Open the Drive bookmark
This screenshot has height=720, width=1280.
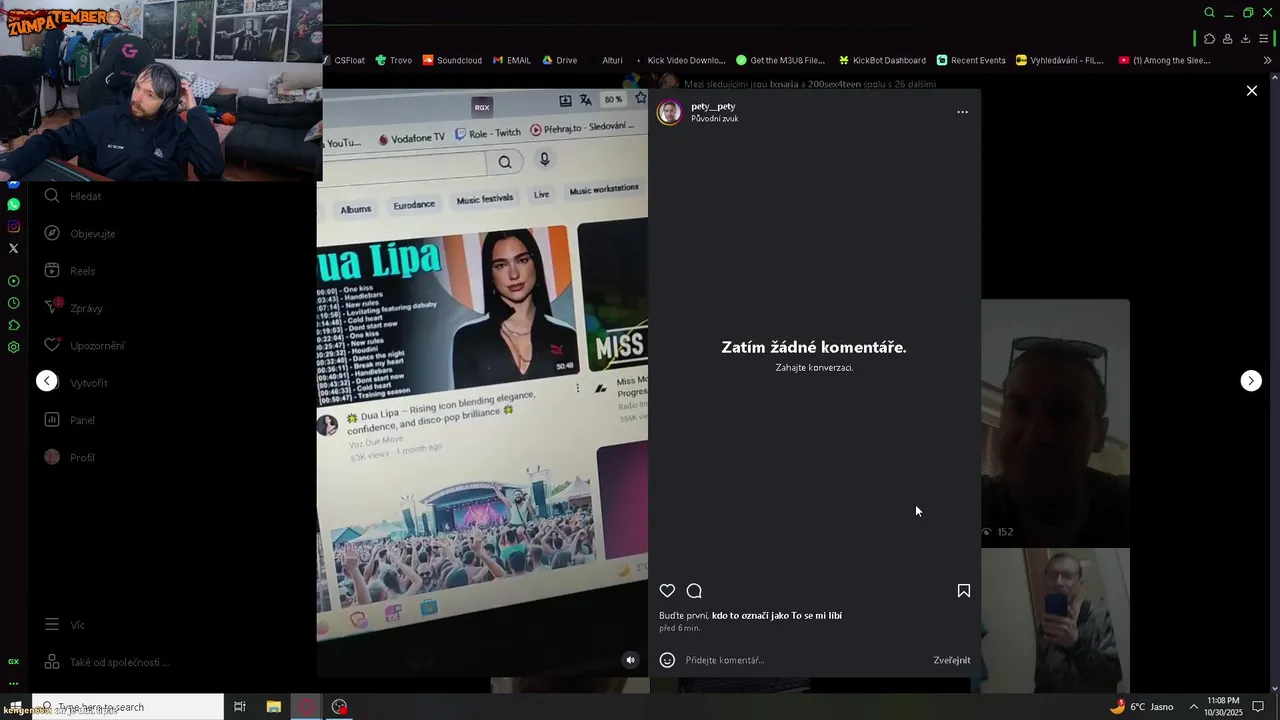click(559, 60)
